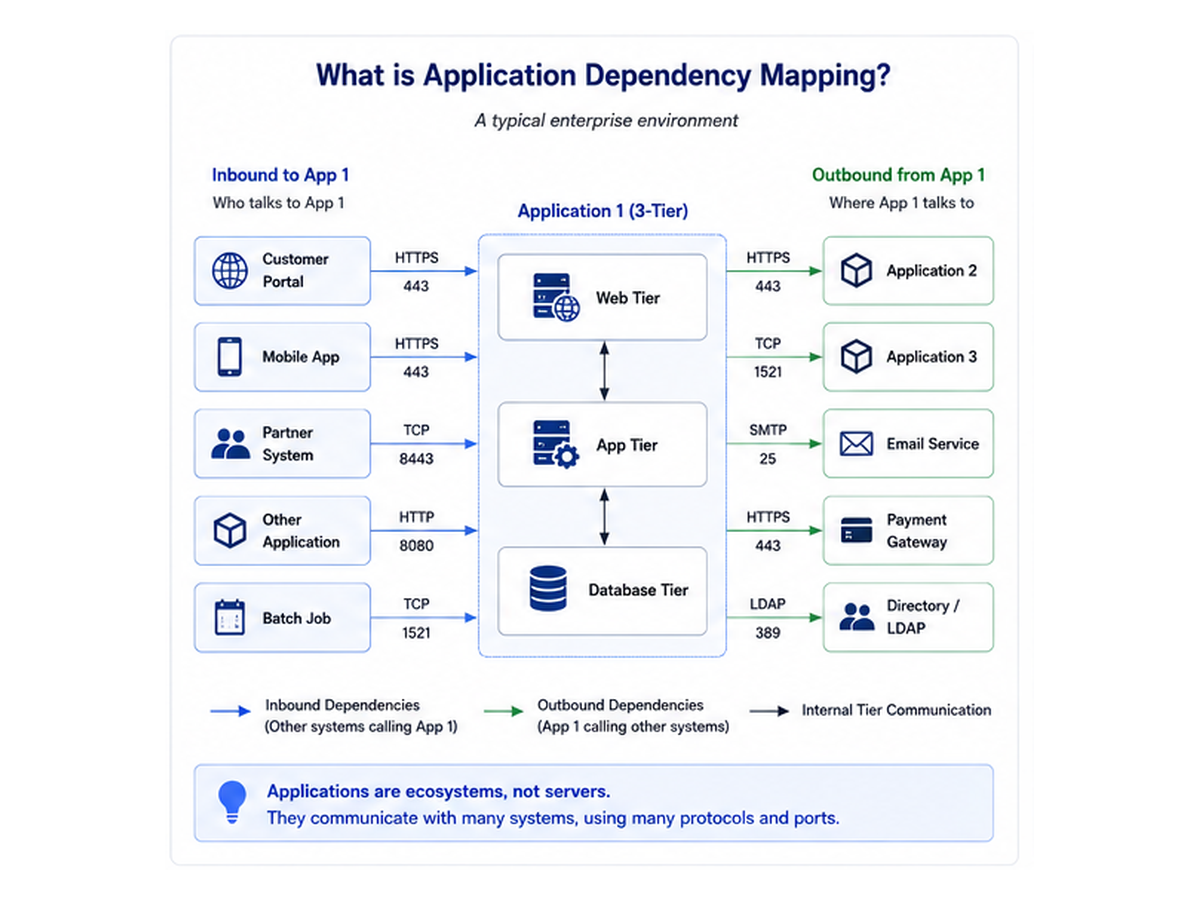The image size is (1200, 900).
Task: Select the Application 3 label
Action: pos(932,357)
